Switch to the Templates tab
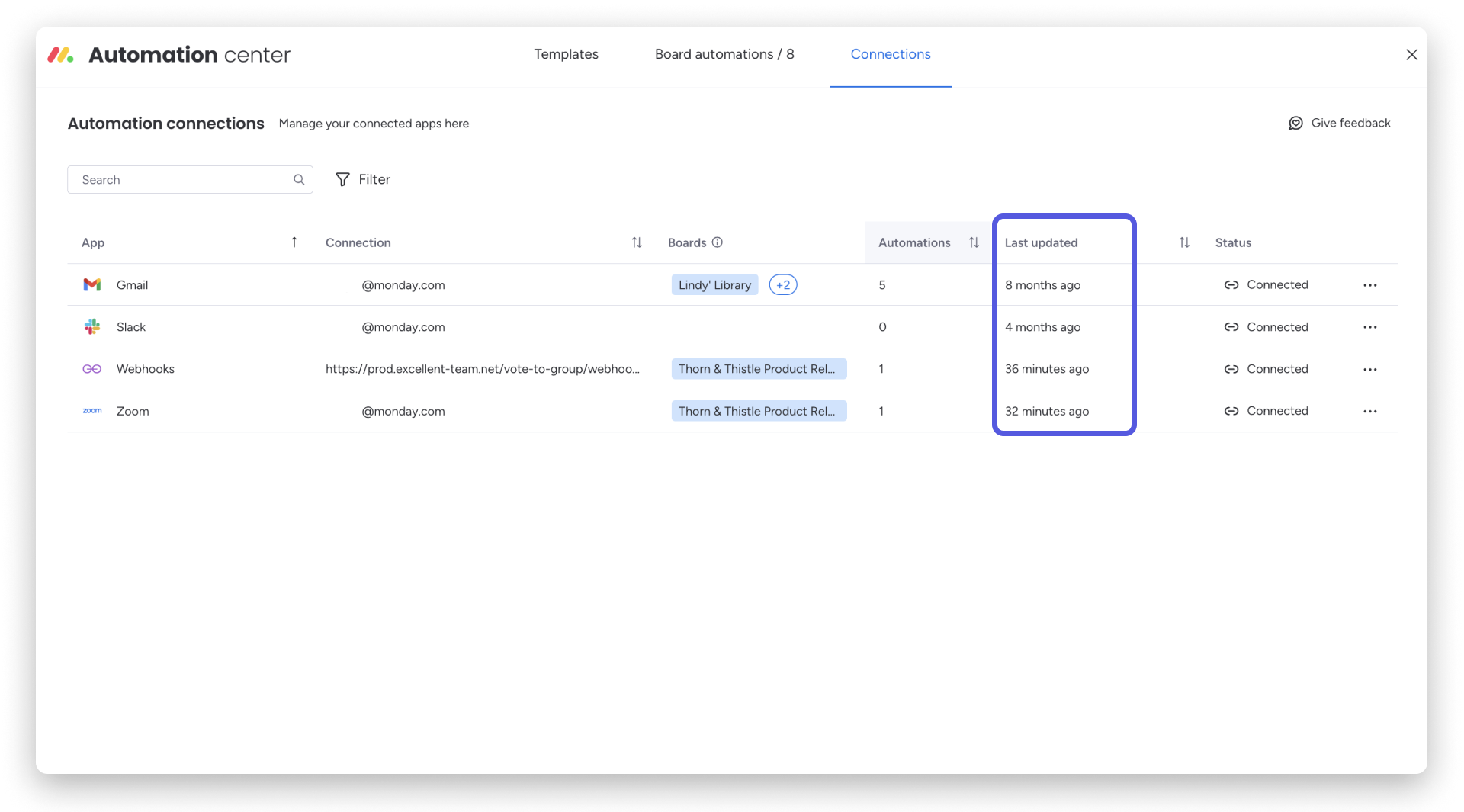This screenshot has width=1464, height=812. click(566, 54)
